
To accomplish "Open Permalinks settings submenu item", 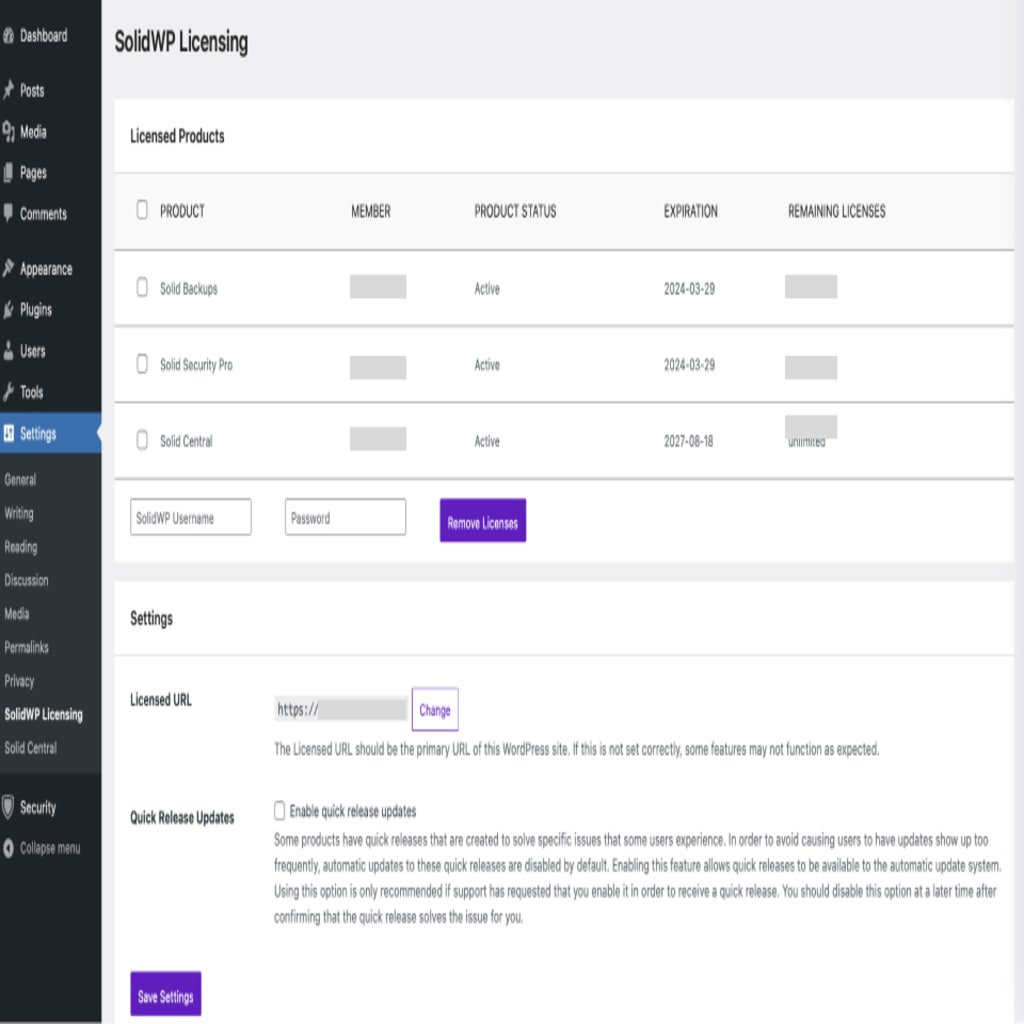I will [x=26, y=647].
